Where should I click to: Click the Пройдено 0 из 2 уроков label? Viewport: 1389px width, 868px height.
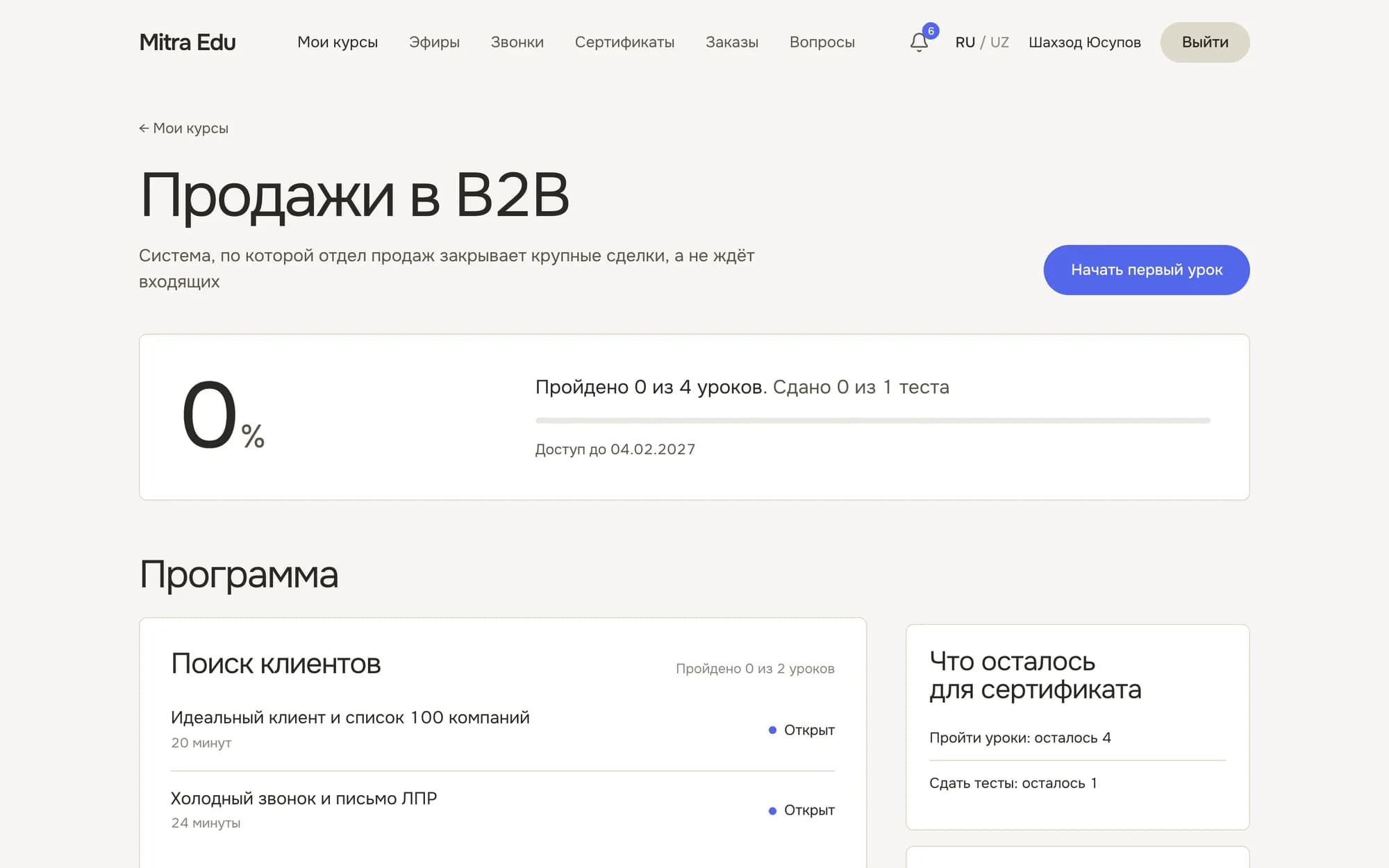coord(755,669)
